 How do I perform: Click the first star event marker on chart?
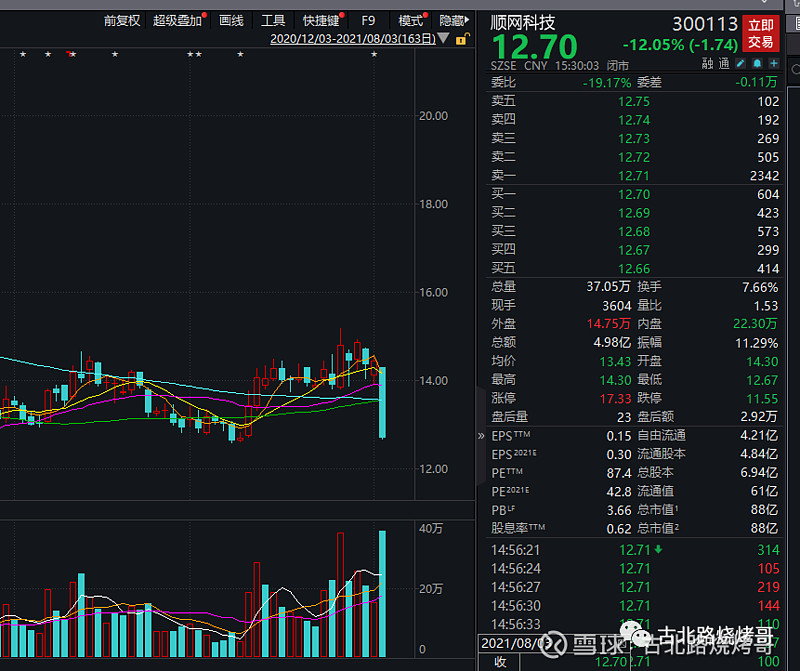(23, 54)
